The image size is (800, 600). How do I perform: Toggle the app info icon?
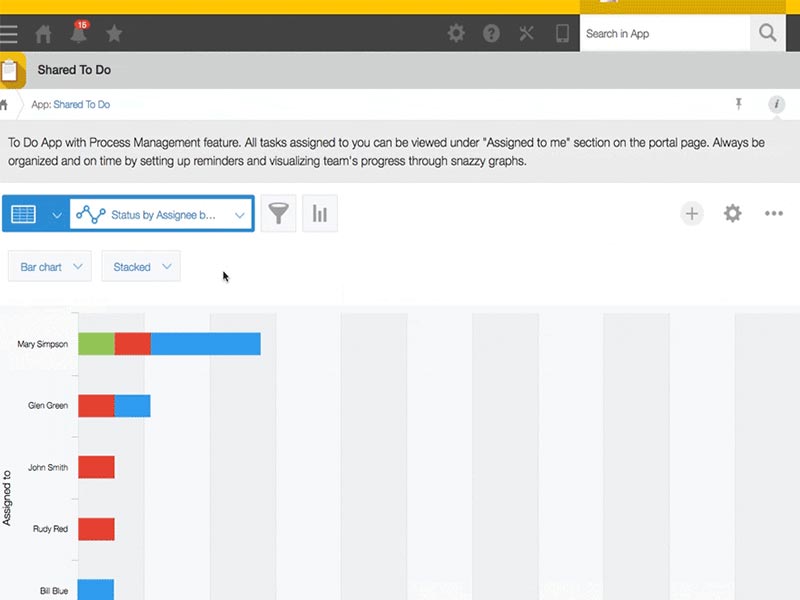pyautogui.click(x=776, y=104)
